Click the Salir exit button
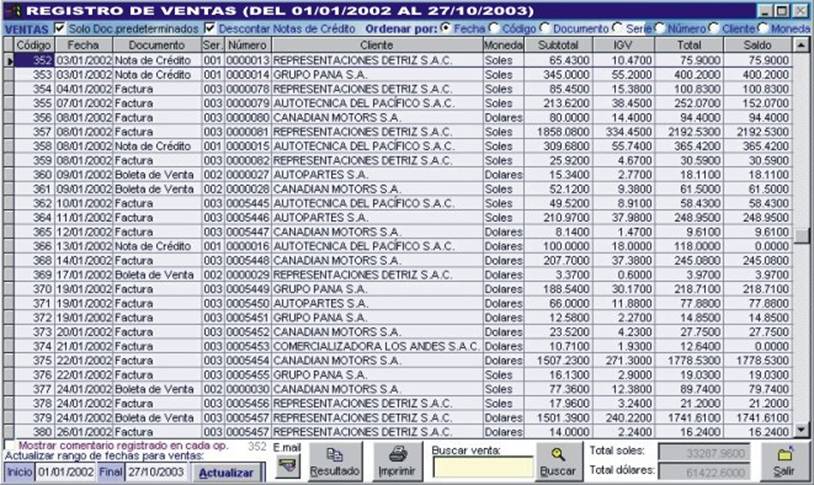 (x=784, y=462)
